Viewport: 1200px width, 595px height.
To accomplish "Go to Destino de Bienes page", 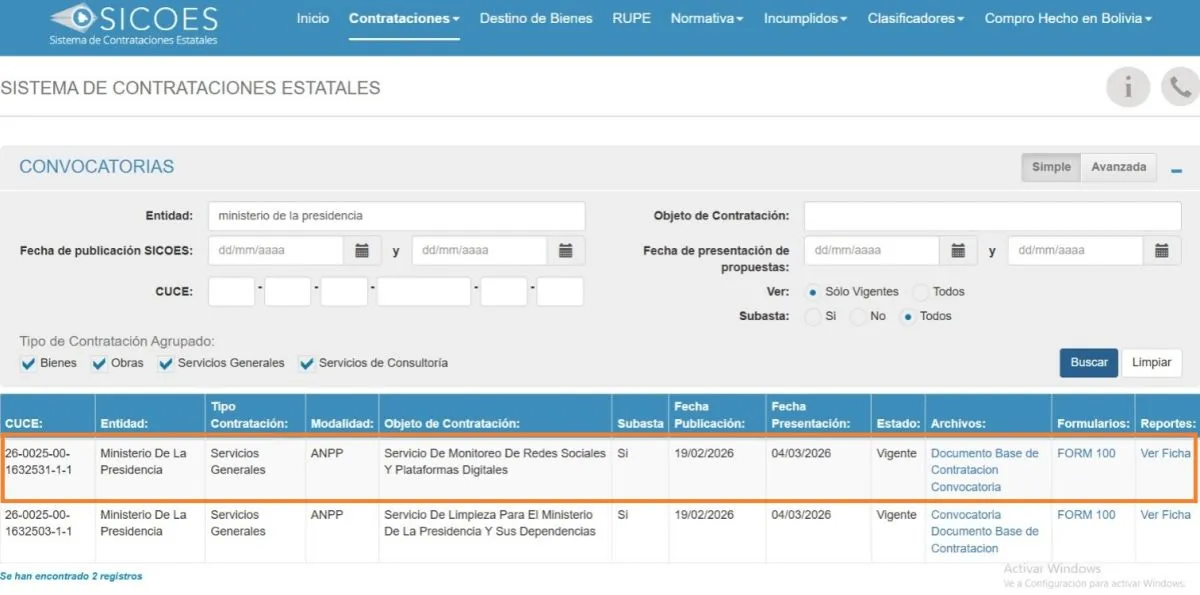I will [535, 19].
